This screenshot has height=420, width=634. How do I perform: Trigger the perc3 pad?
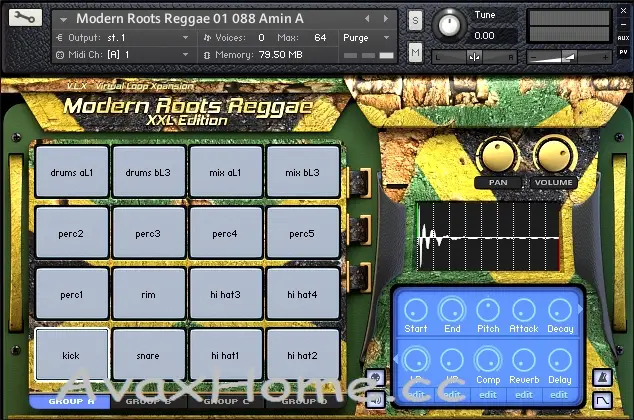(x=148, y=233)
